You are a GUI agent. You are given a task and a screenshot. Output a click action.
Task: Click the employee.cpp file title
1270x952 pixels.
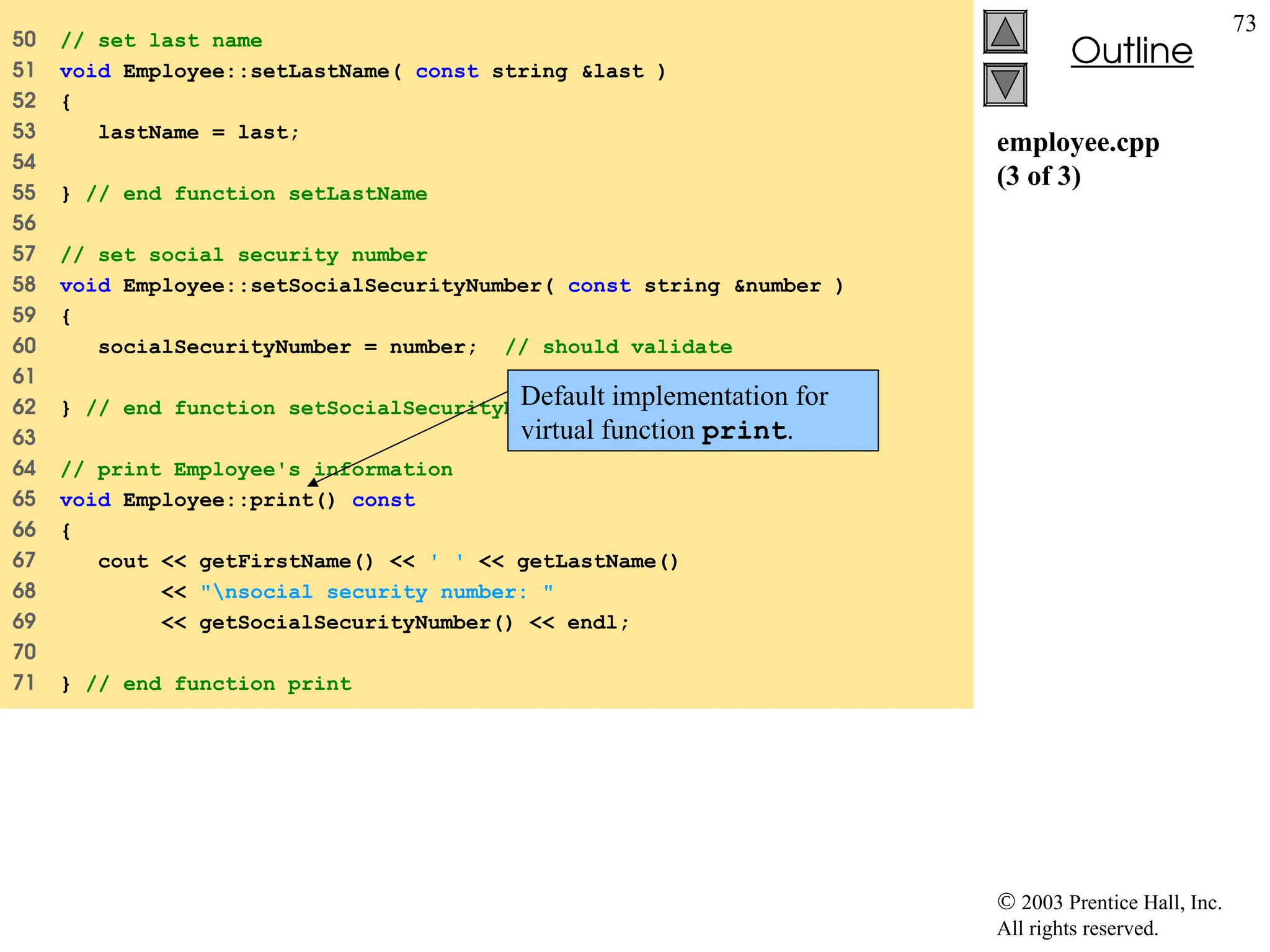pos(1078,143)
